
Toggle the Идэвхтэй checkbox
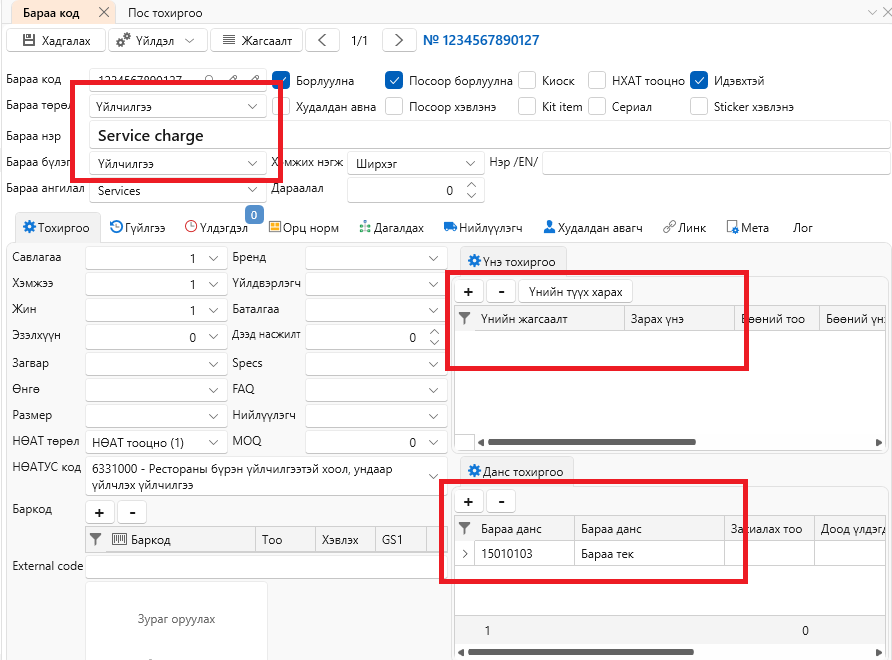click(699, 81)
